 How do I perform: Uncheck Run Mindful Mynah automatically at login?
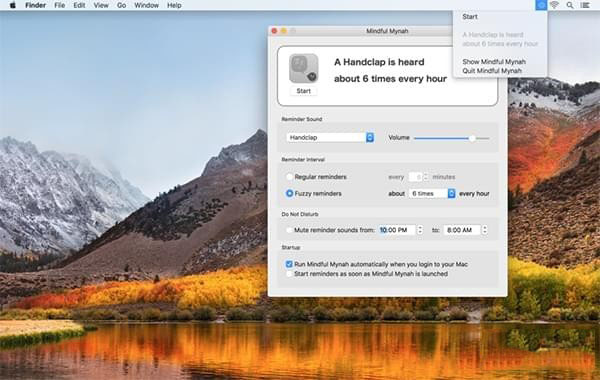click(289, 264)
